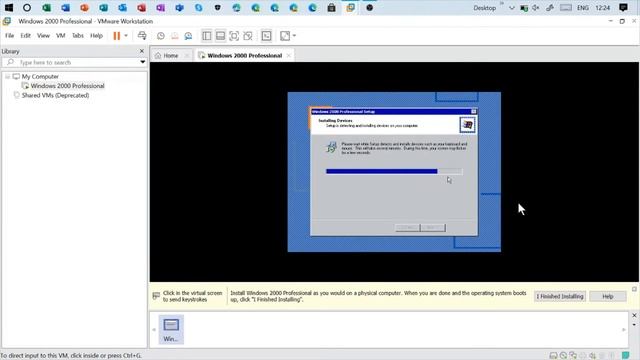The width and height of the screenshot is (640, 360).
Task: Open the Windows Start button
Action: (9, 7)
